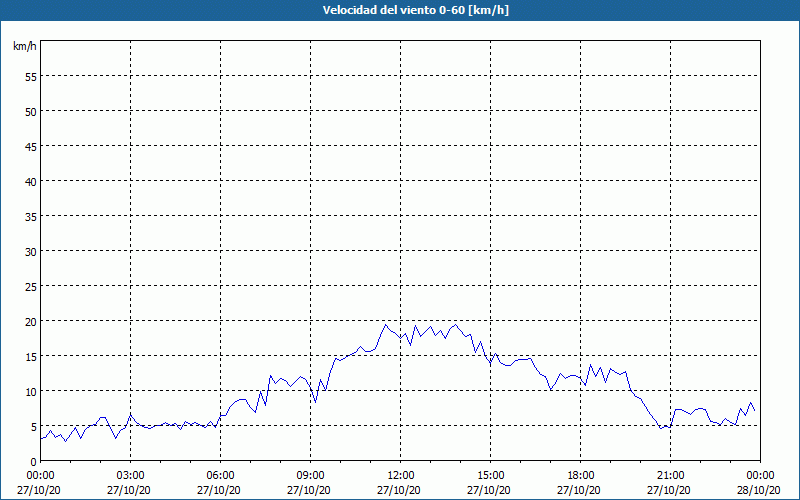Click the 27/10/20 date under 12:00

coord(399,490)
